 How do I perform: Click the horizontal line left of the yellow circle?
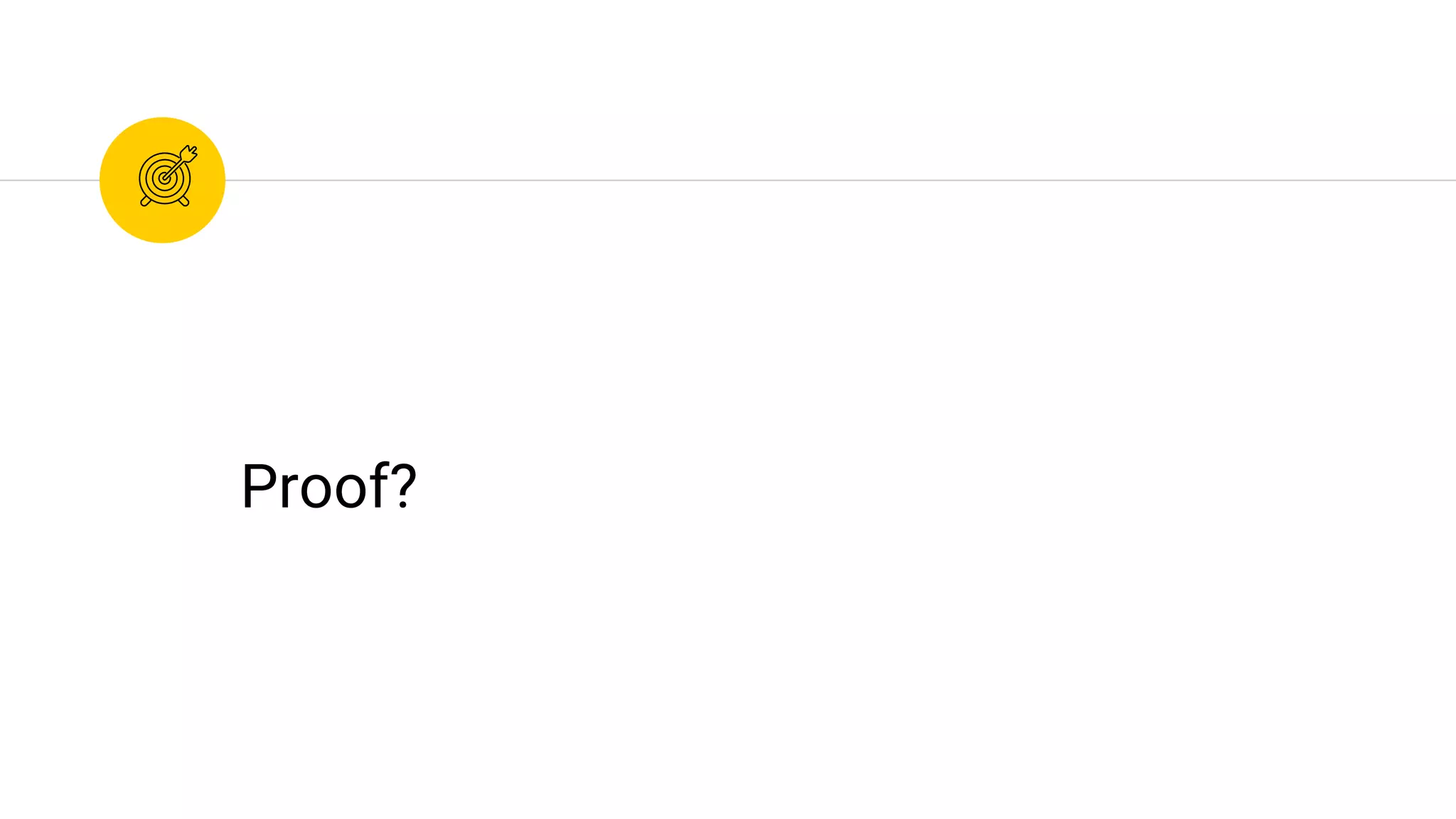(48, 181)
